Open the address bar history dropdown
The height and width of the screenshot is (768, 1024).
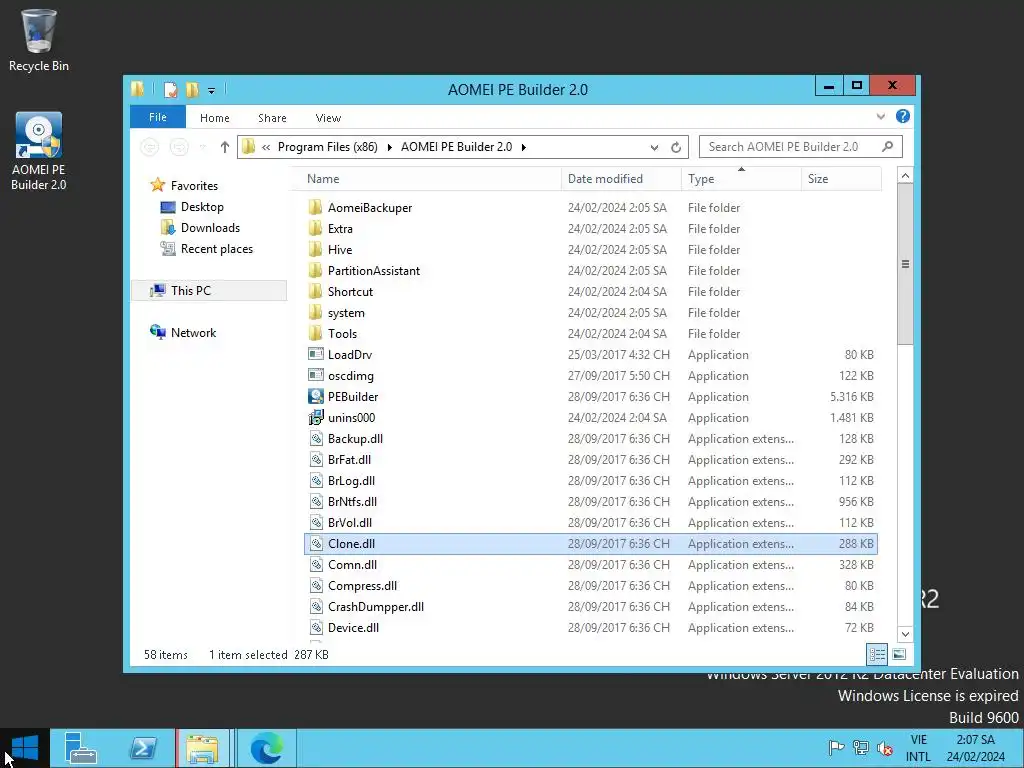point(654,148)
